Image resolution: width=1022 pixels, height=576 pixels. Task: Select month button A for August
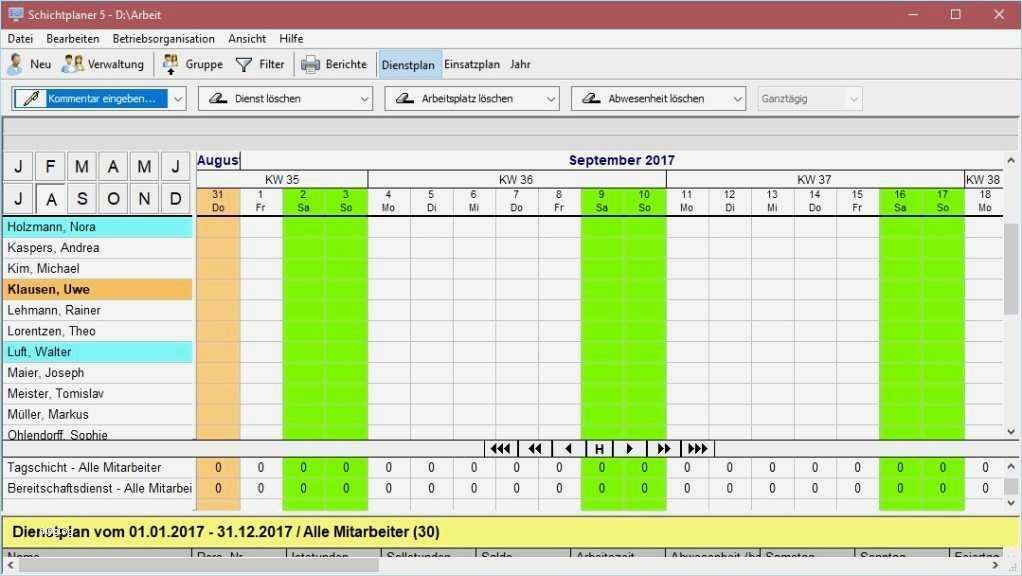coord(49,198)
